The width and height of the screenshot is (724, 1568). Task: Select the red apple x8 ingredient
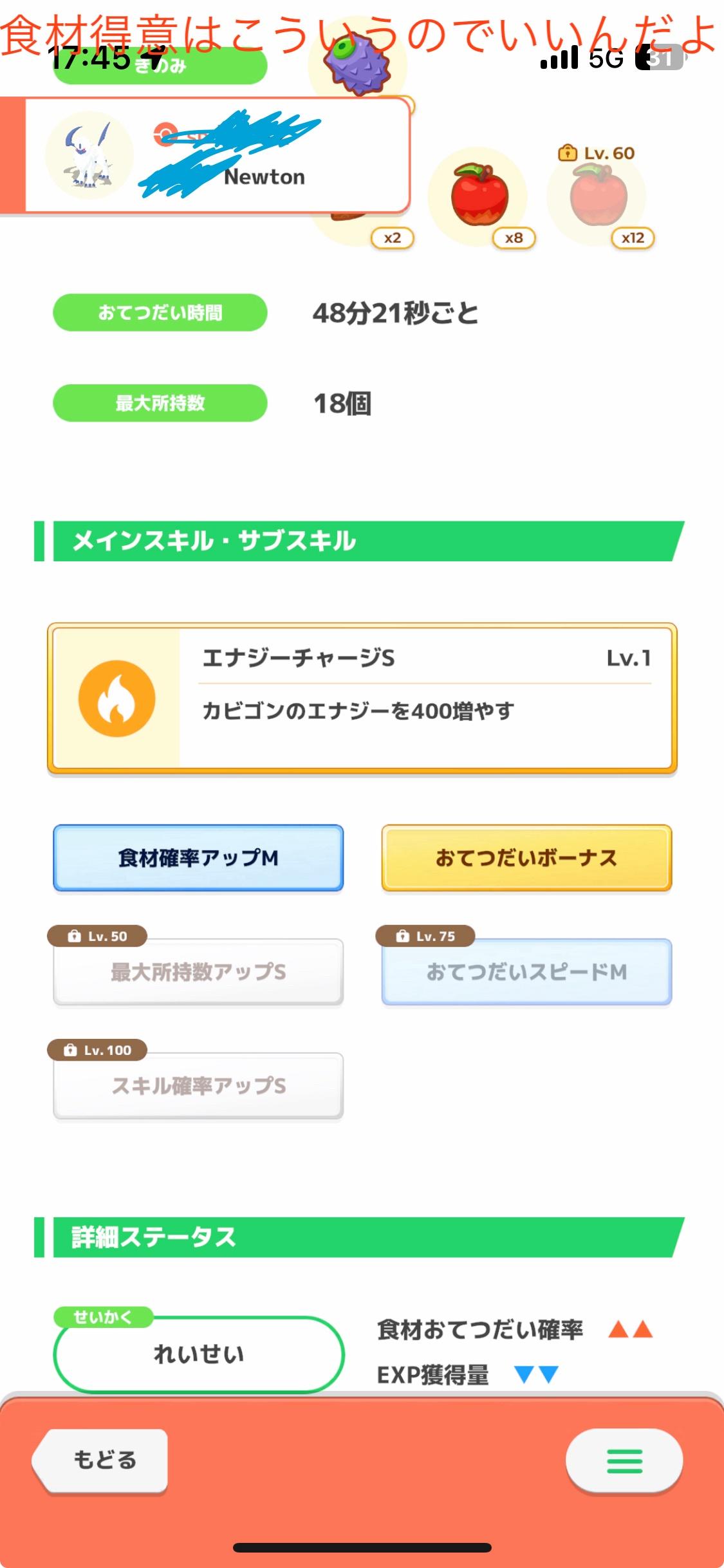pyautogui.click(x=479, y=196)
